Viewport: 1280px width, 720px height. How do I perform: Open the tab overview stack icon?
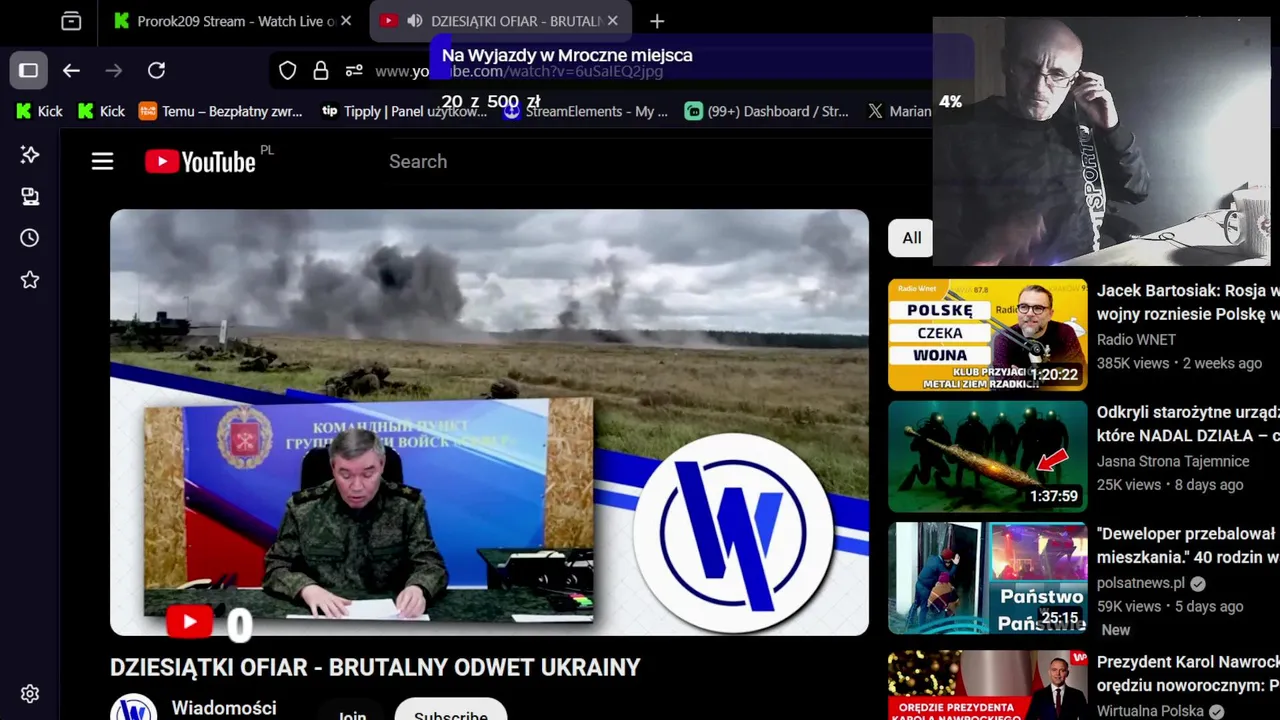point(71,21)
